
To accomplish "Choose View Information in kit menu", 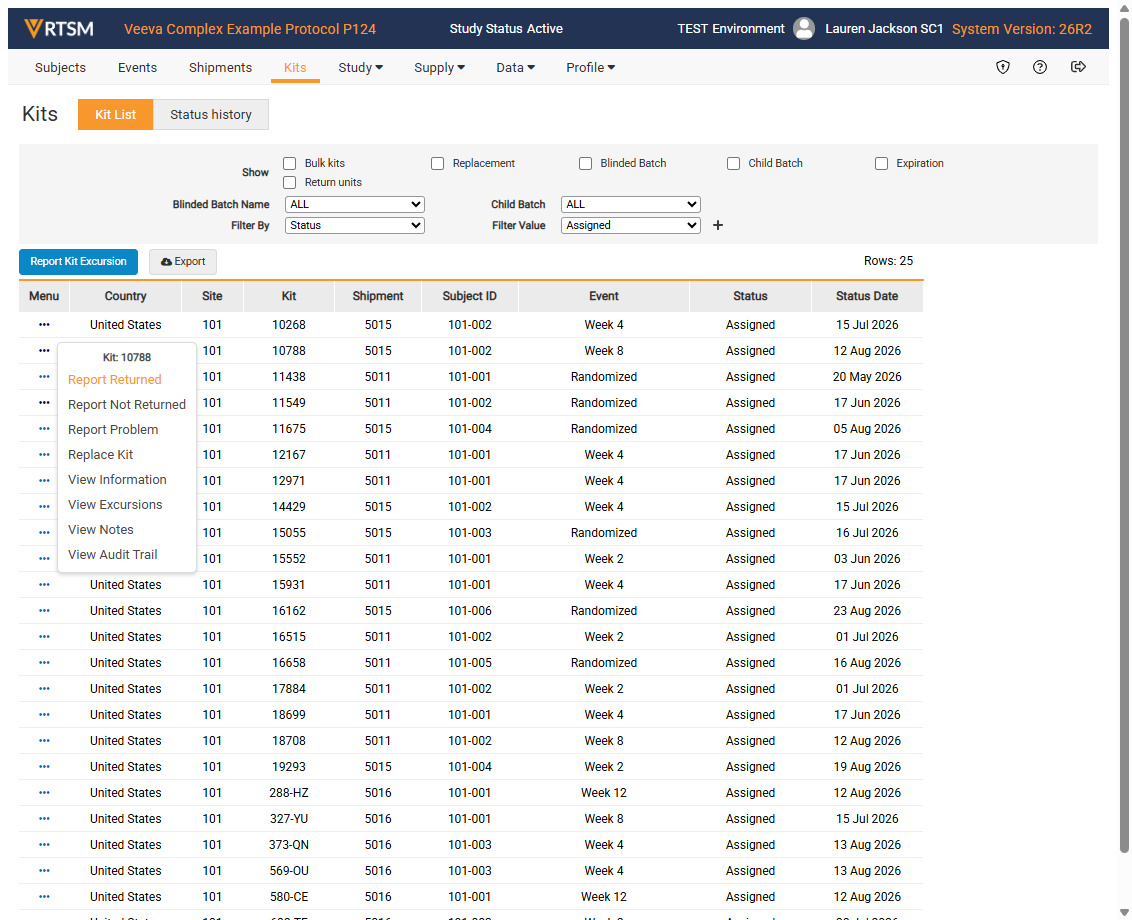I will point(117,479).
